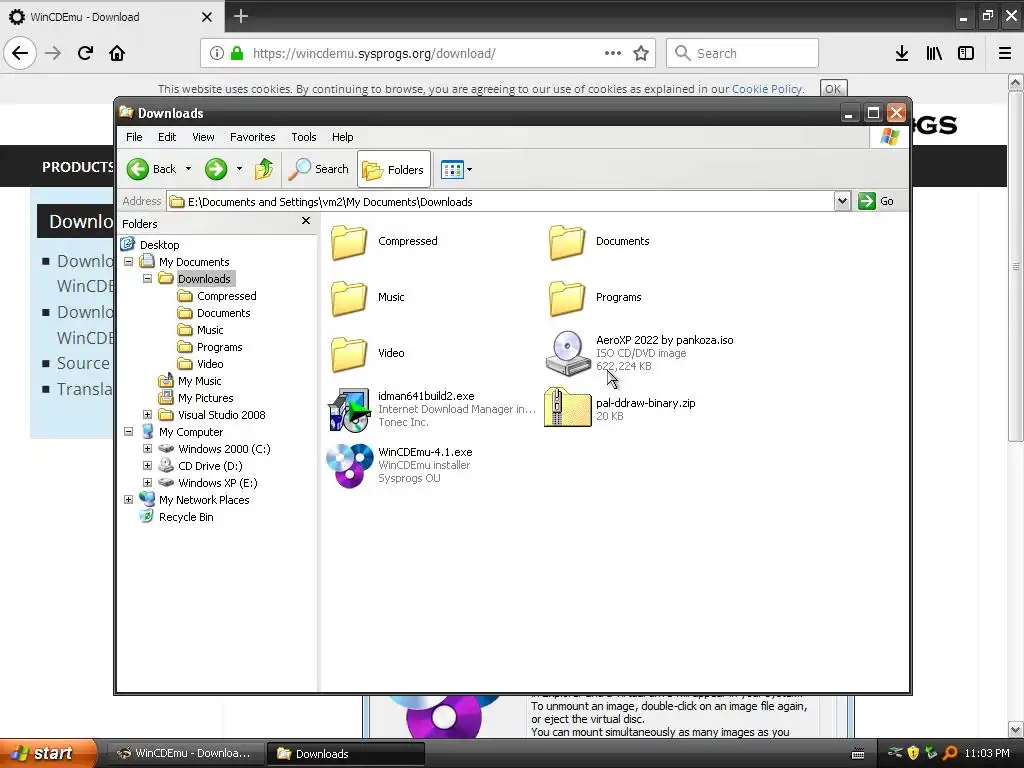Viewport: 1024px width, 768px height.
Task: Select the Music folder icon in file list
Action: tap(349, 298)
